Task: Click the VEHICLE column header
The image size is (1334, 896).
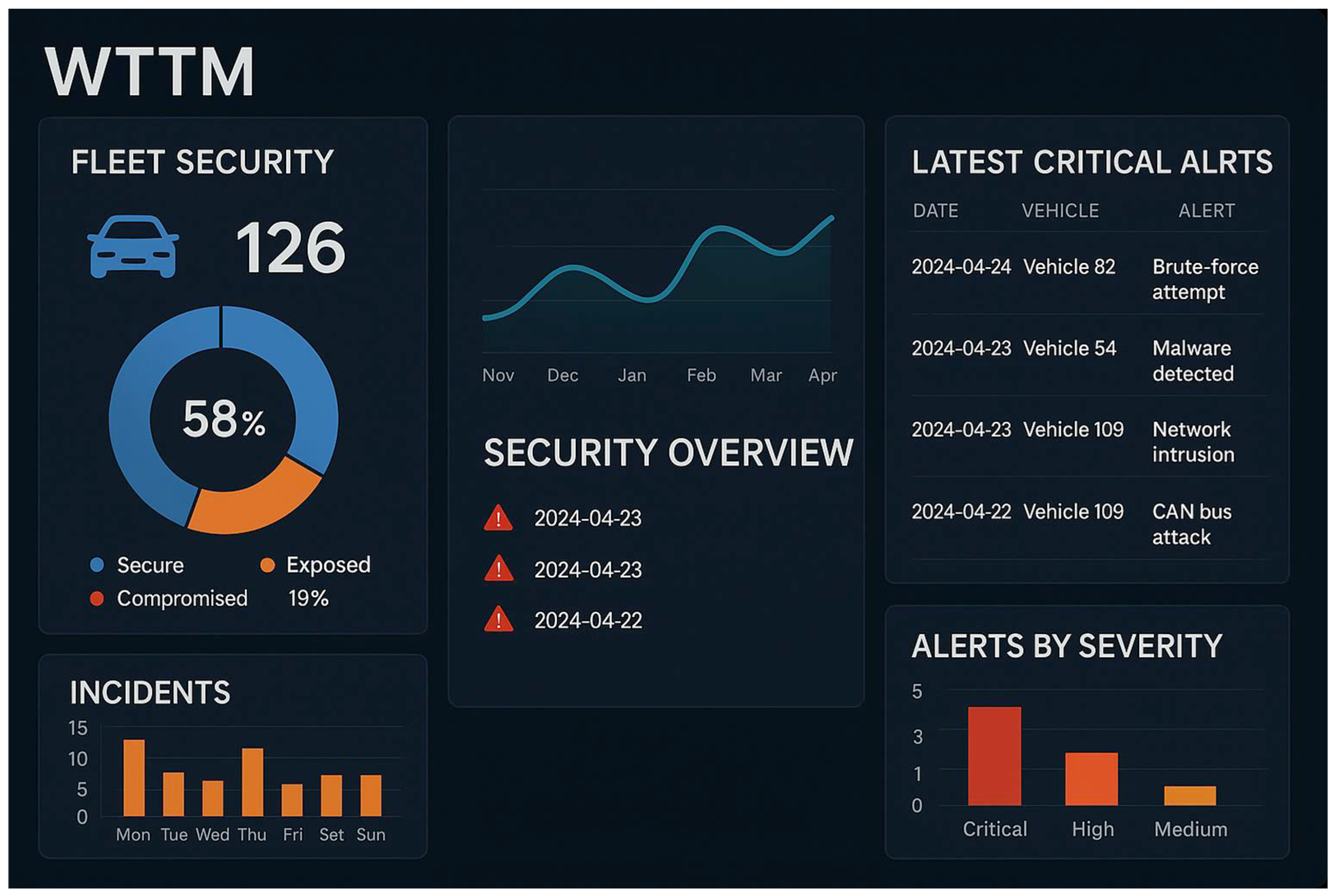Action: coord(1060,211)
